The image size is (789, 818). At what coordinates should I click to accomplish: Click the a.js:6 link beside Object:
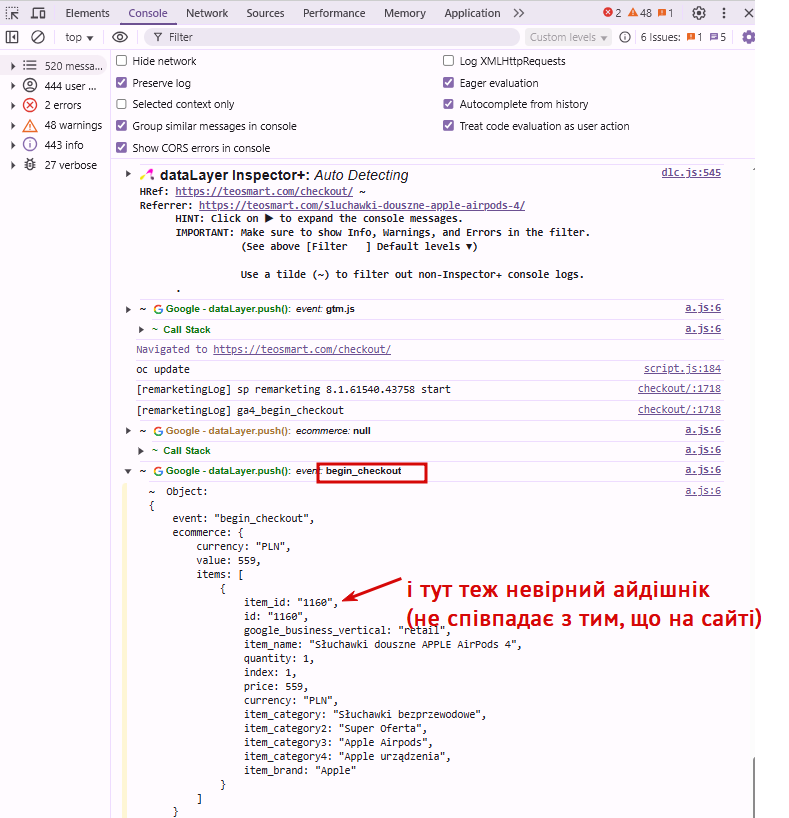pyautogui.click(x=703, y=491)
